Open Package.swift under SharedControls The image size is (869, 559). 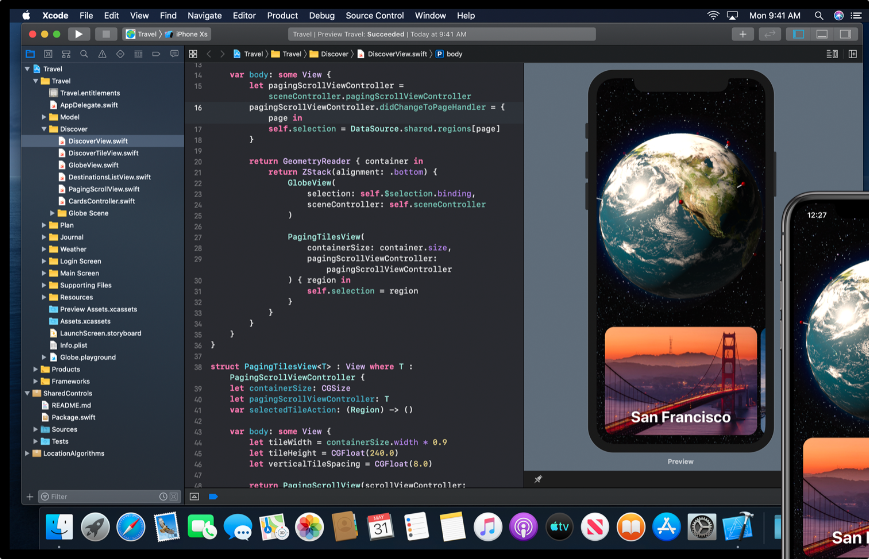click(x=73, y=417)
